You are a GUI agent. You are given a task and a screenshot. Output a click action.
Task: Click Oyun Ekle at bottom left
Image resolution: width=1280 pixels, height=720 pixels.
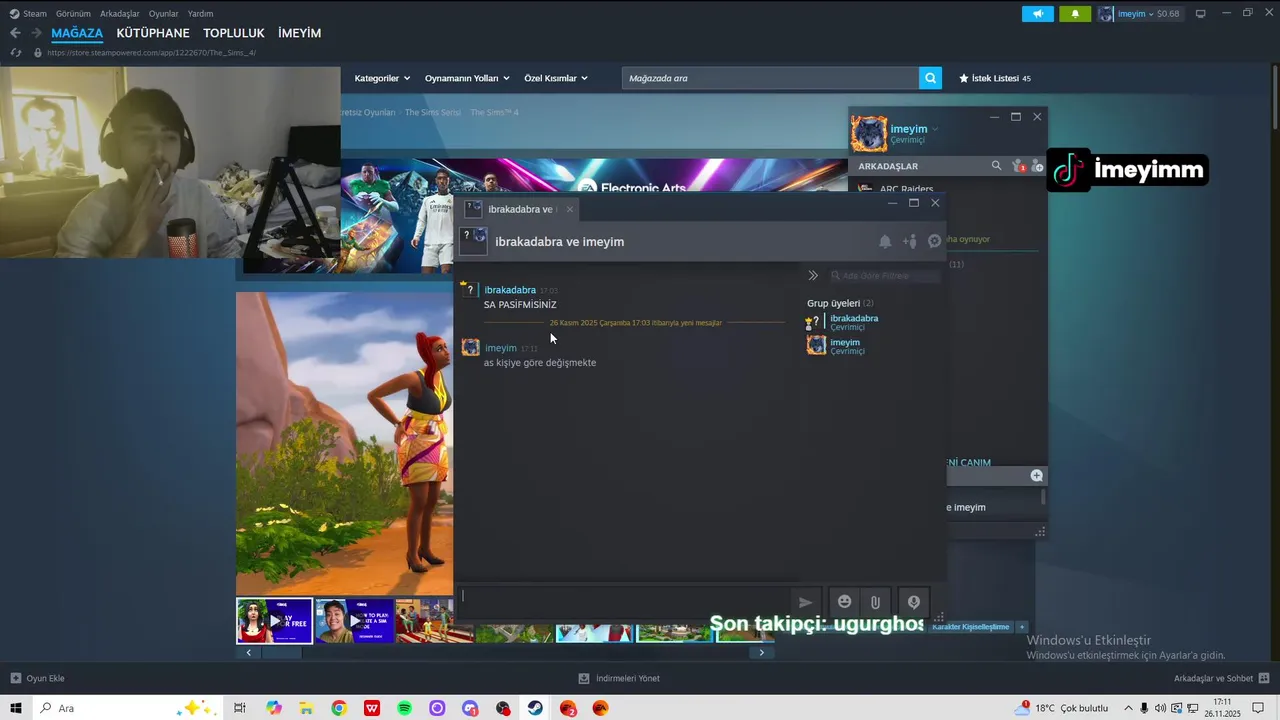[37, 678]
